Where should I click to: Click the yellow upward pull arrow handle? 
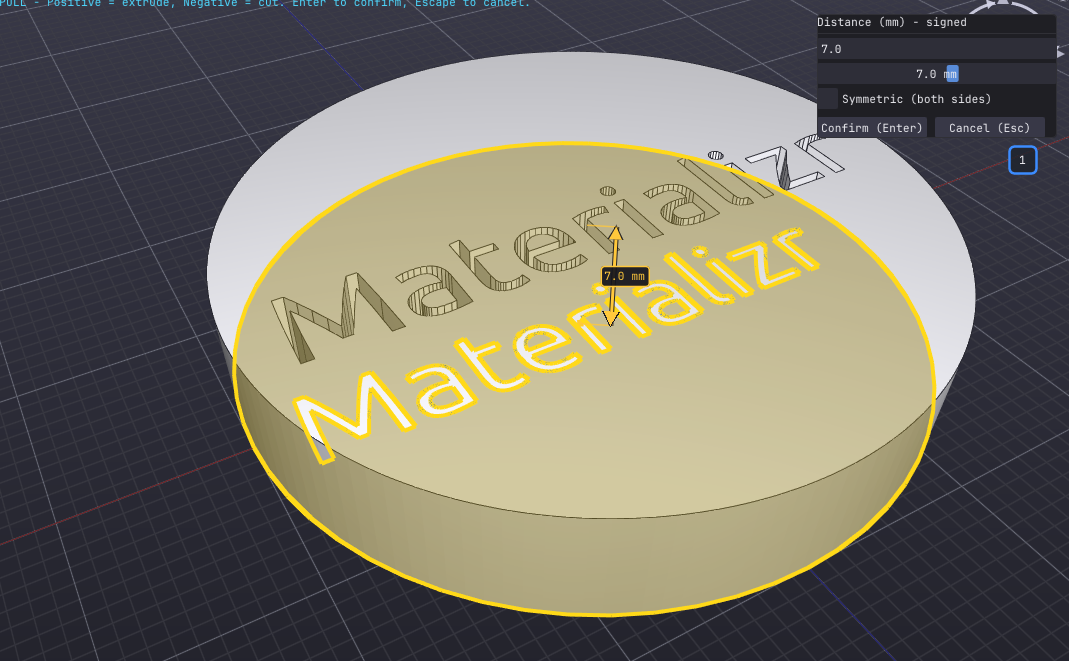[x=615, y=233]
